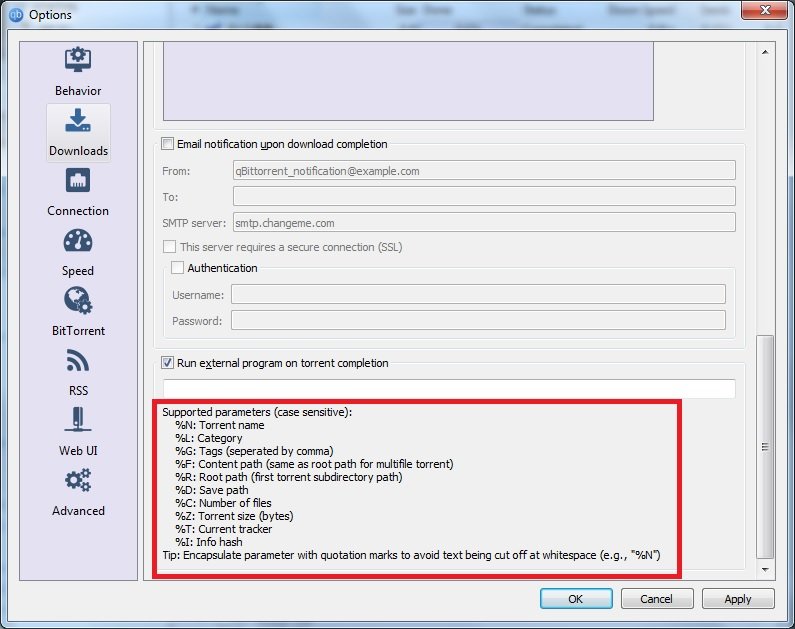
Task: Click the scroll up arrow of scrollbar
Action: click(765, 51)
